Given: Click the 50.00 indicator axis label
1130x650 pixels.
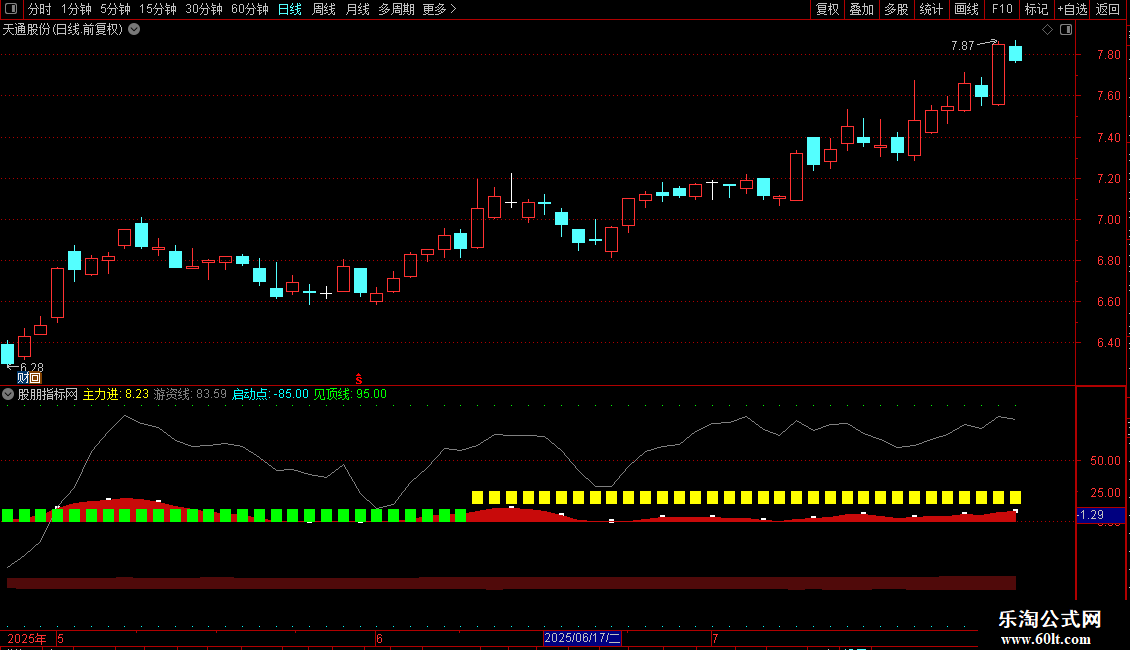Looking at the screenshot, I should pos(1105,460).
